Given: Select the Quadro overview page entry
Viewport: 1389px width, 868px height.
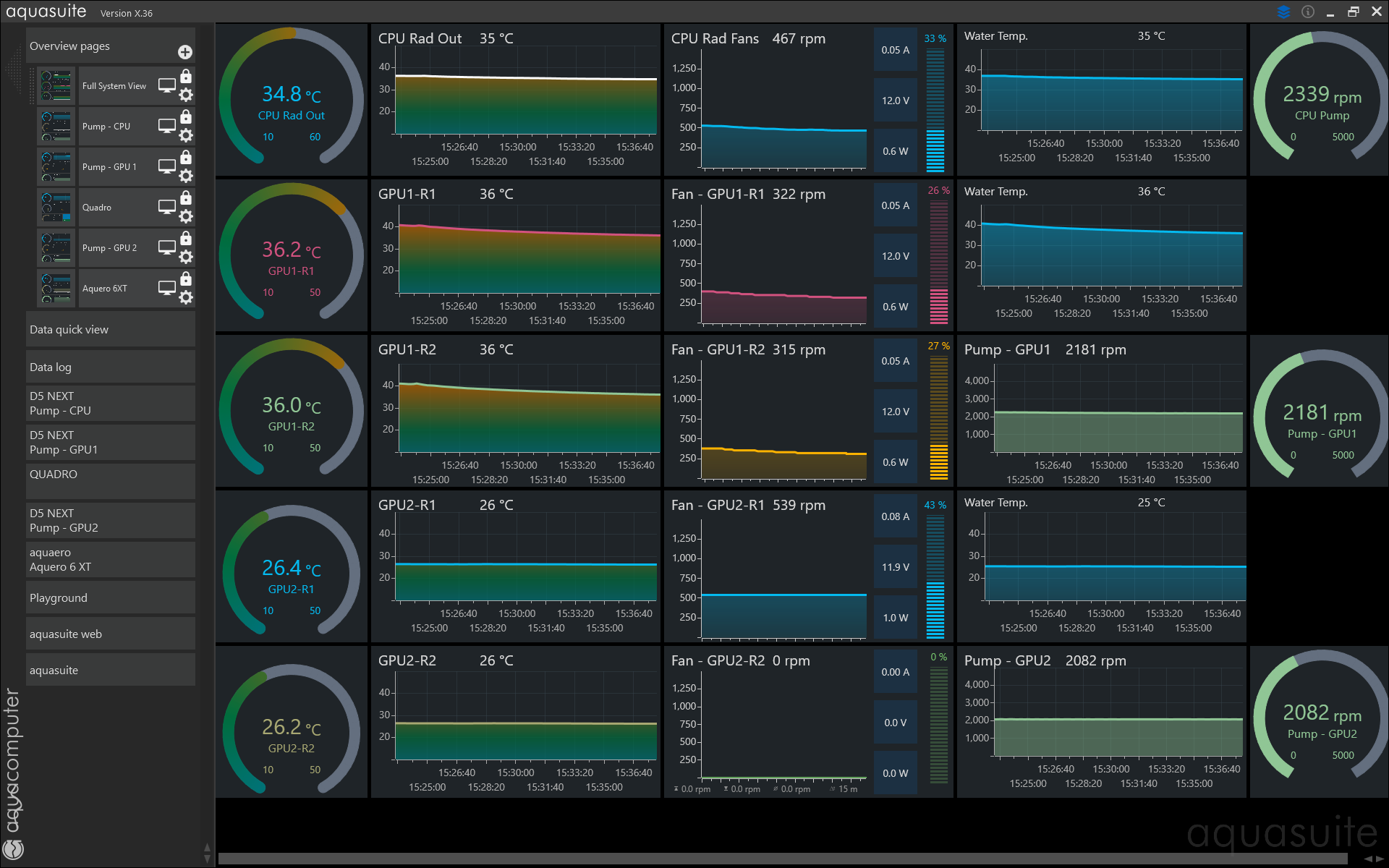Looking at the screenshot, I should 97,208.
